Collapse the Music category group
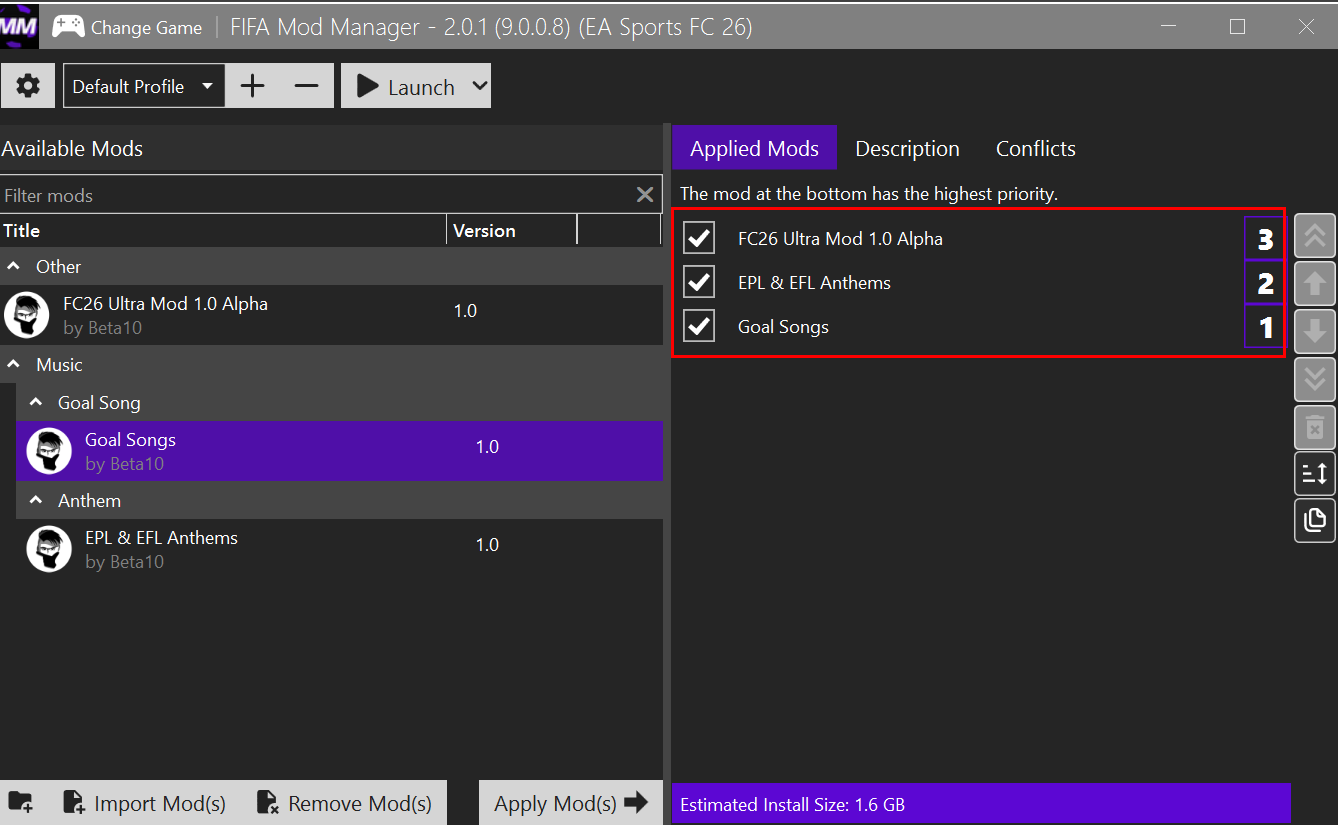The width and height of the screenshot is (1338, 825). (16, 365)
